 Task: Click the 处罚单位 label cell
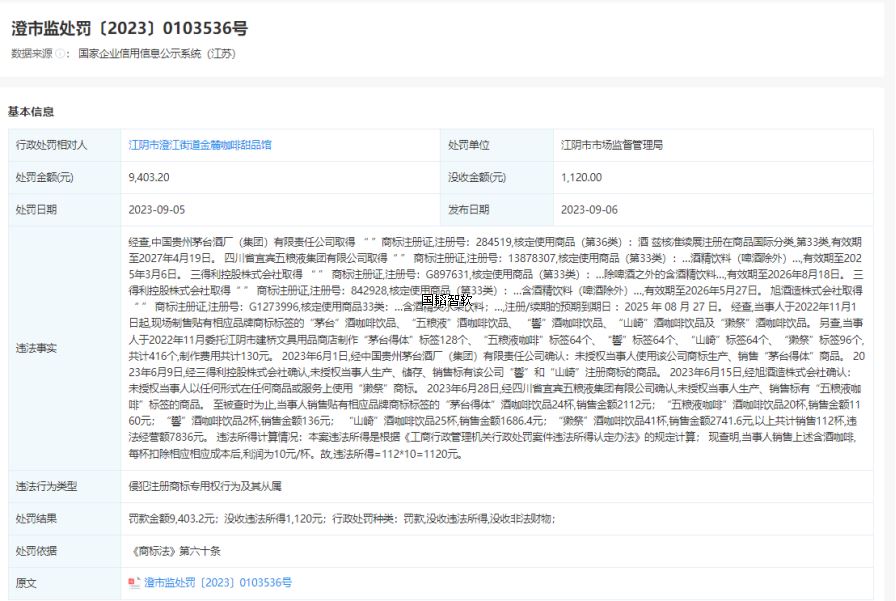click(x=497, y=145)
